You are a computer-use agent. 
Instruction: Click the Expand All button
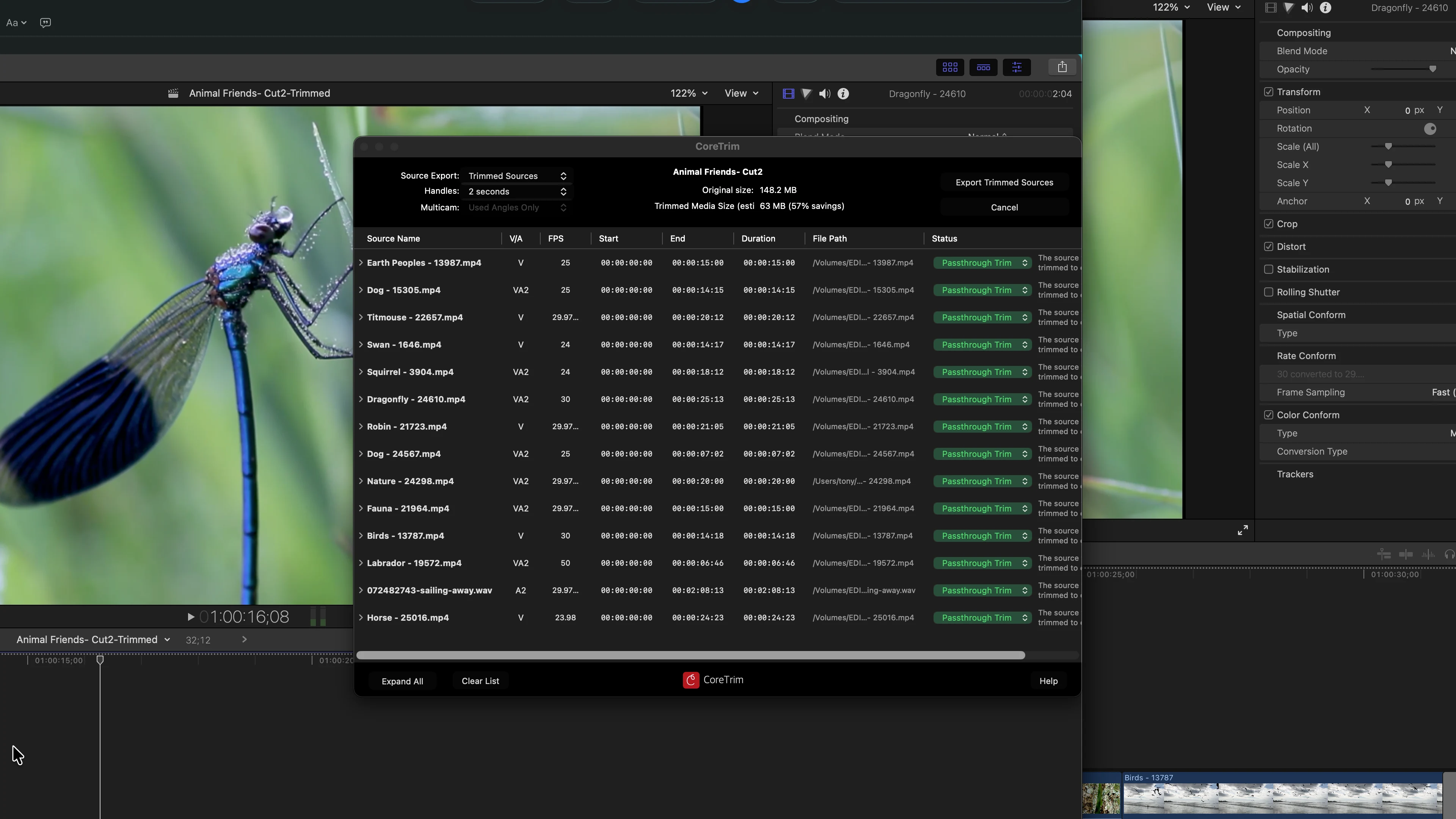(x=402, y=681)
